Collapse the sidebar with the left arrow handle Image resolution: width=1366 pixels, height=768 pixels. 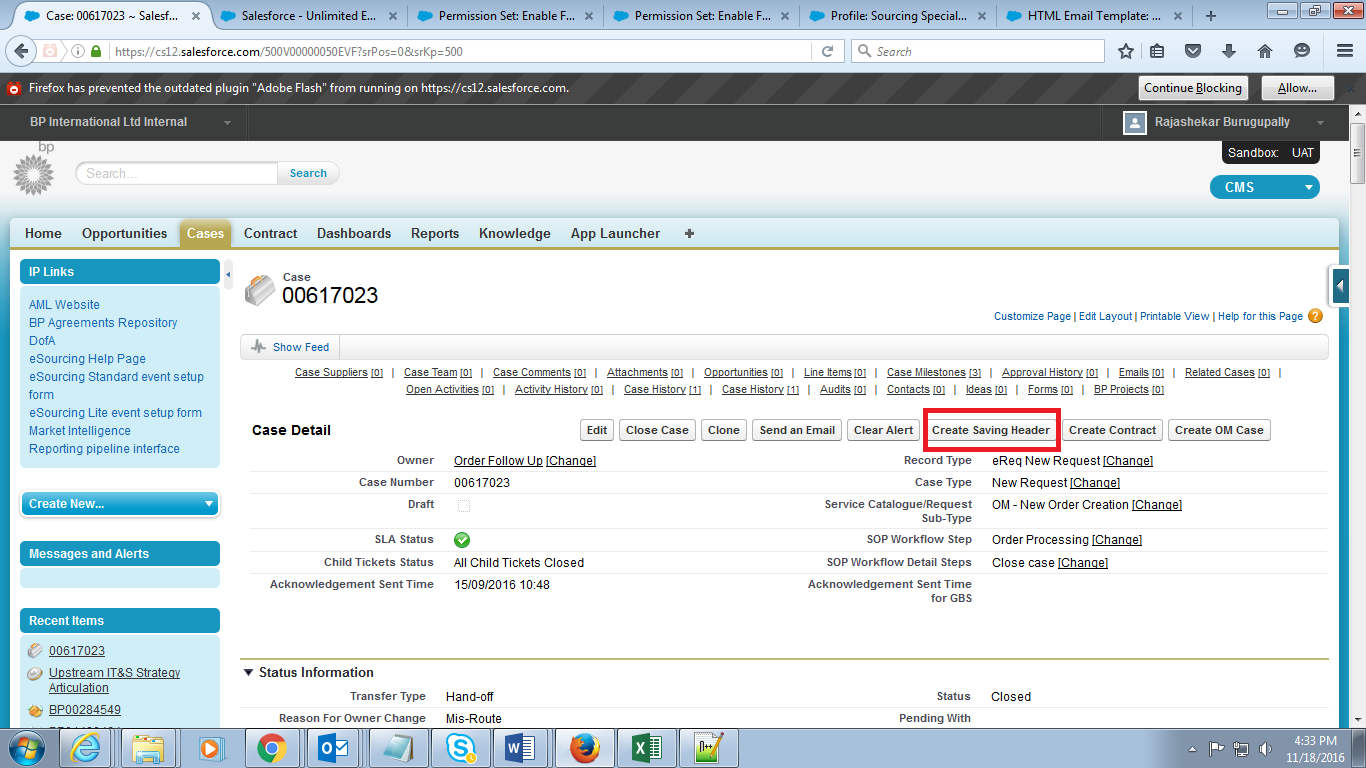[228, 274]
